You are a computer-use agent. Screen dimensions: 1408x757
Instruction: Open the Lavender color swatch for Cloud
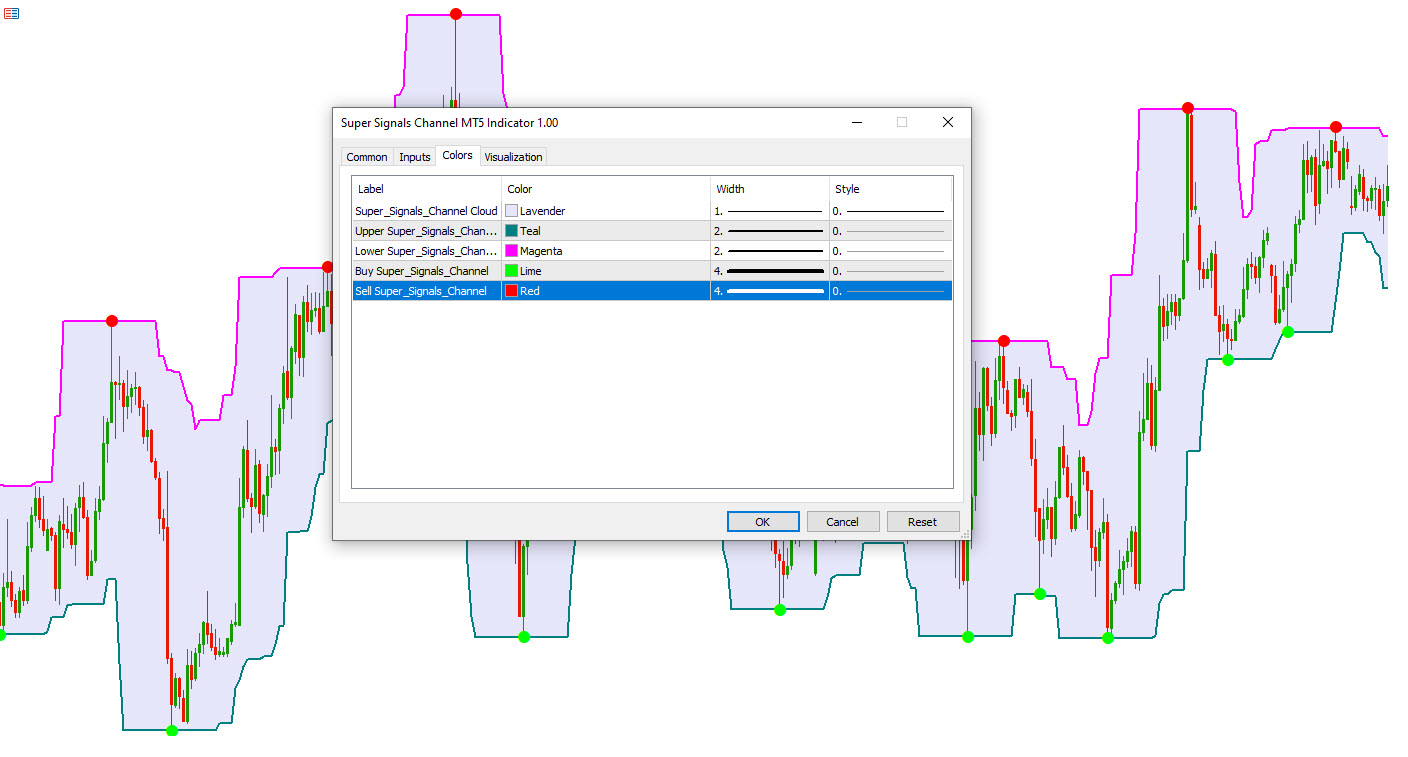click(x=514, y=211)
